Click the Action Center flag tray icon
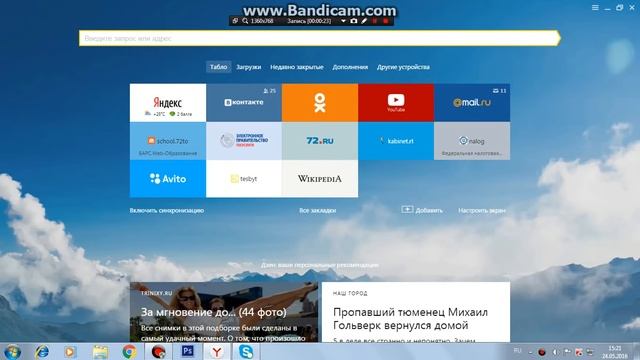The image size is (640, 360). [x=567, y=352]
